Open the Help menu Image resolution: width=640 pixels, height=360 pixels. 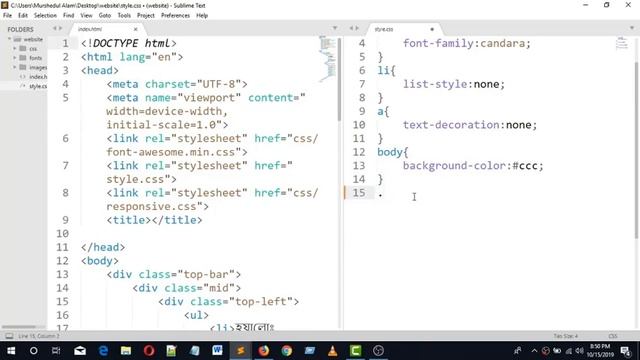tap(202, 16)
